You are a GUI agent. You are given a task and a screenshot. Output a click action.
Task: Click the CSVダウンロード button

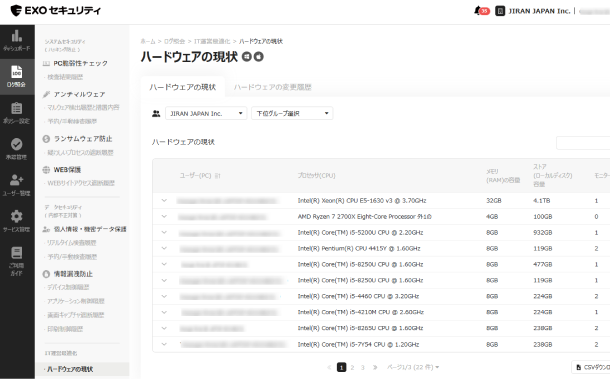point(591,367)
